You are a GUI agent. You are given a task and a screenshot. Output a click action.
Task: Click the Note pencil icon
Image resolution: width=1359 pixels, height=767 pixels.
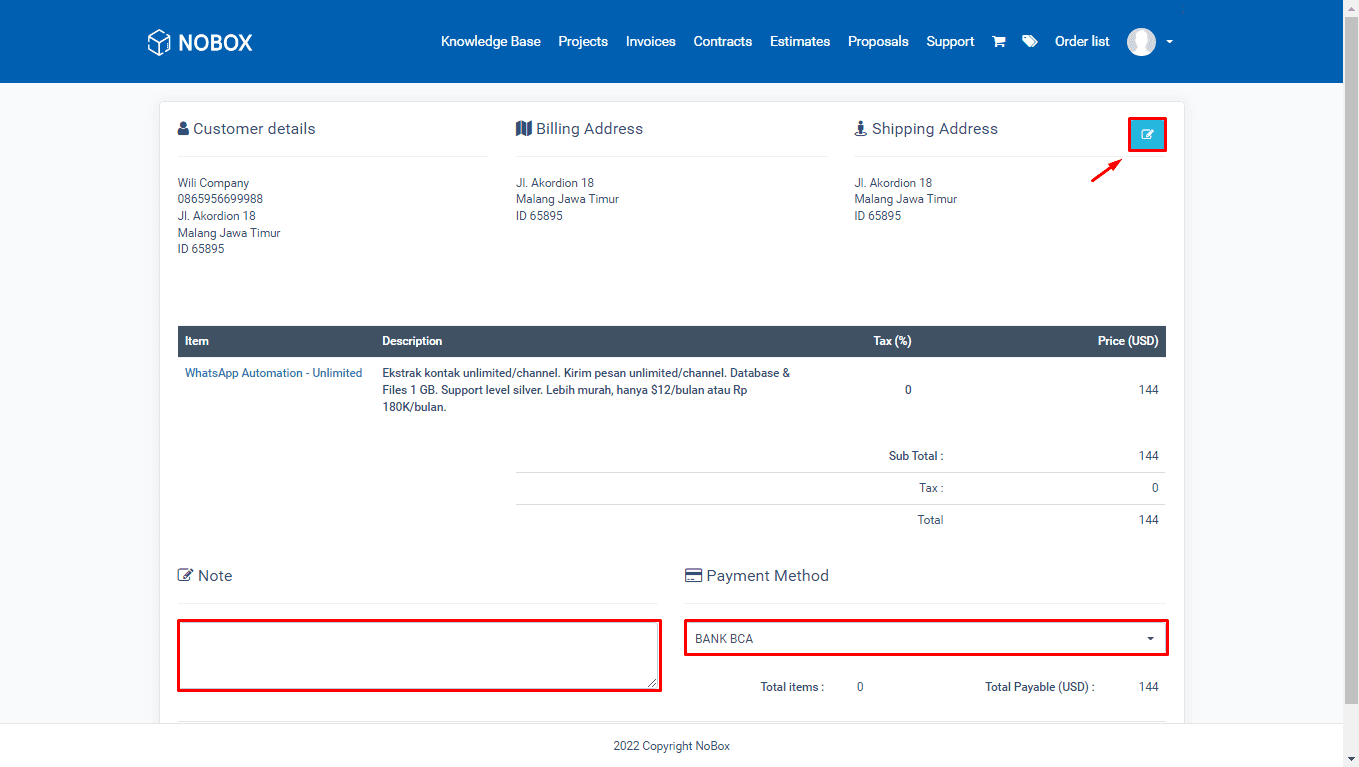coord(184,574)
